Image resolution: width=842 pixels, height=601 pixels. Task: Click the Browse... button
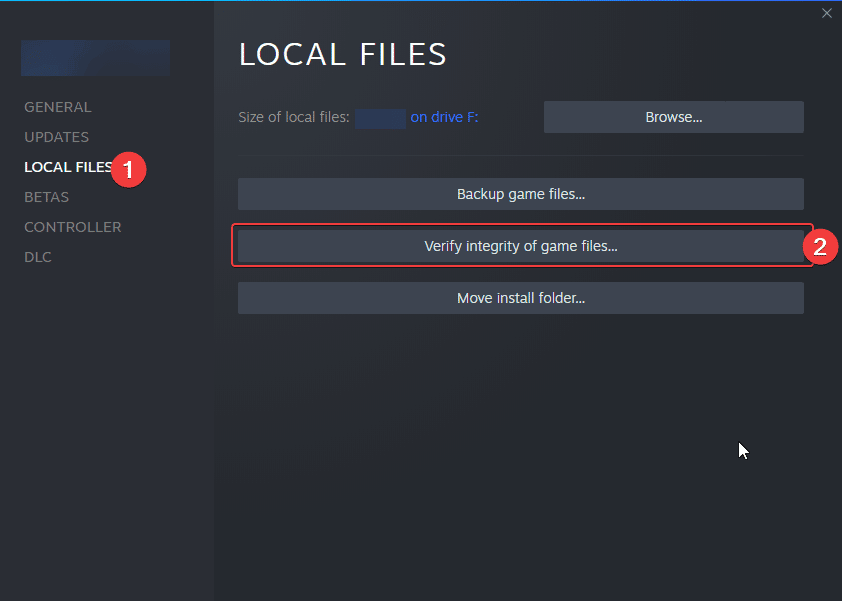pos(673,117)
